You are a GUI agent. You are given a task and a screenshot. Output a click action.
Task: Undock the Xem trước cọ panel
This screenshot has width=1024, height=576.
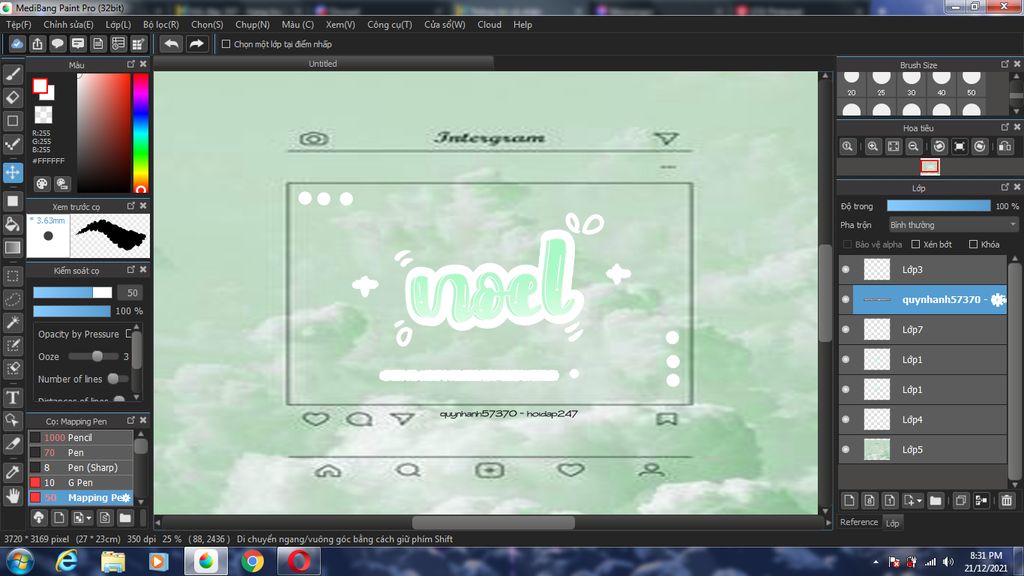coord(131,206)
